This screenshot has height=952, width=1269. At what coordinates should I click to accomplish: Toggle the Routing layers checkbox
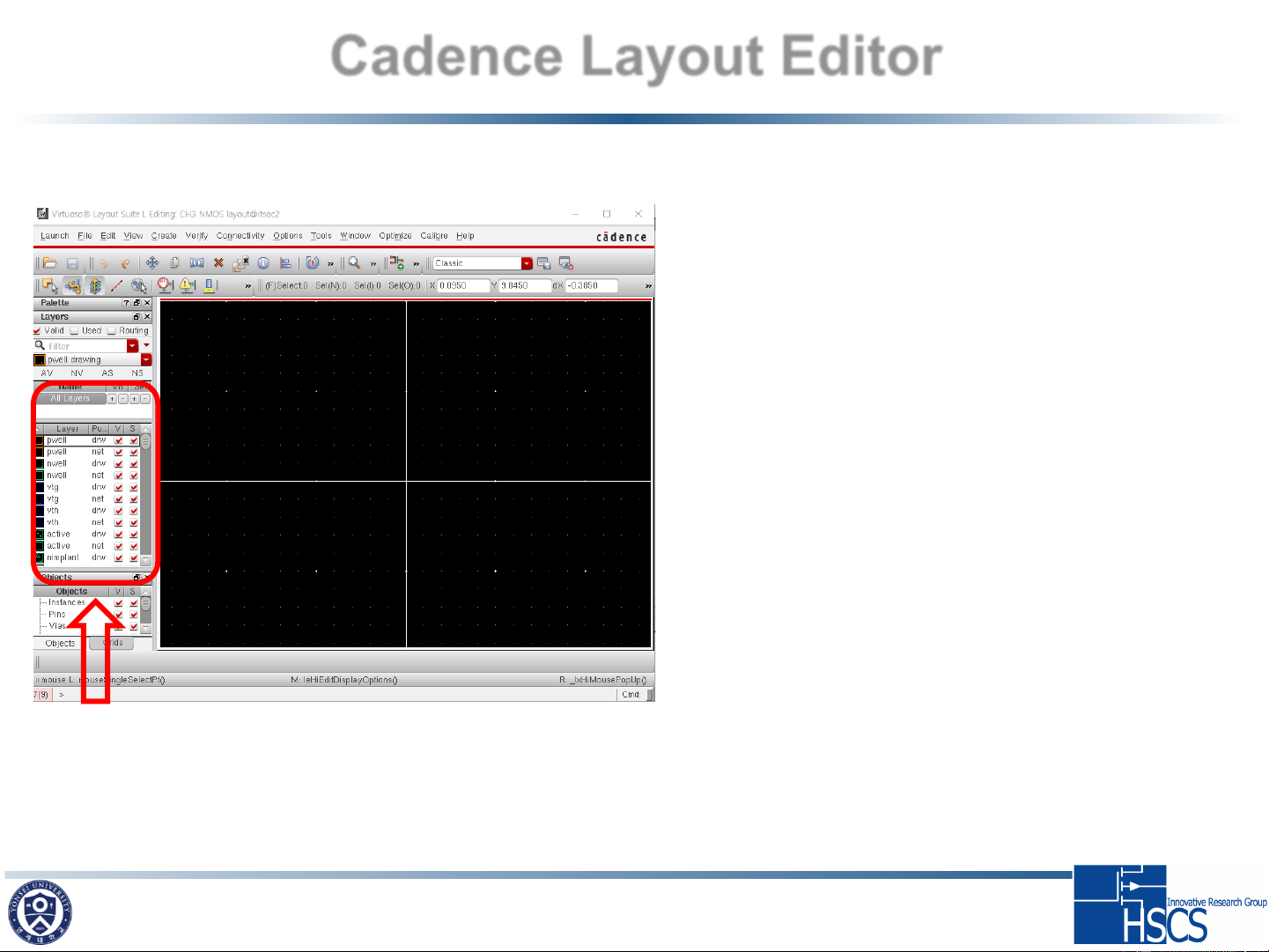pos(112,331)
